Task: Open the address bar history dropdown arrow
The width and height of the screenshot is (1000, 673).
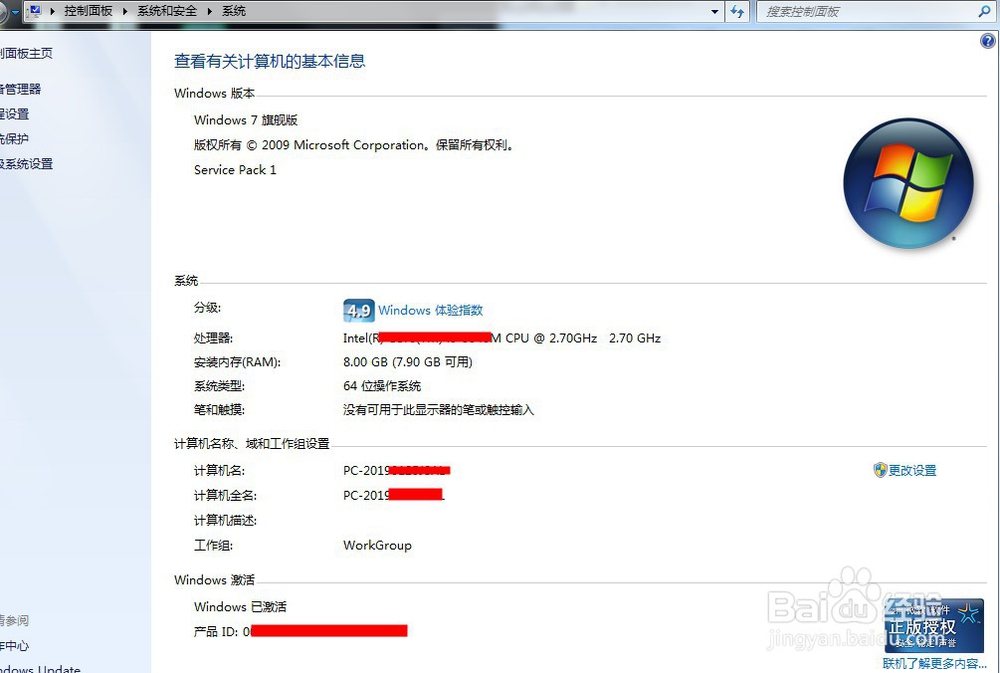Action: 715,11
